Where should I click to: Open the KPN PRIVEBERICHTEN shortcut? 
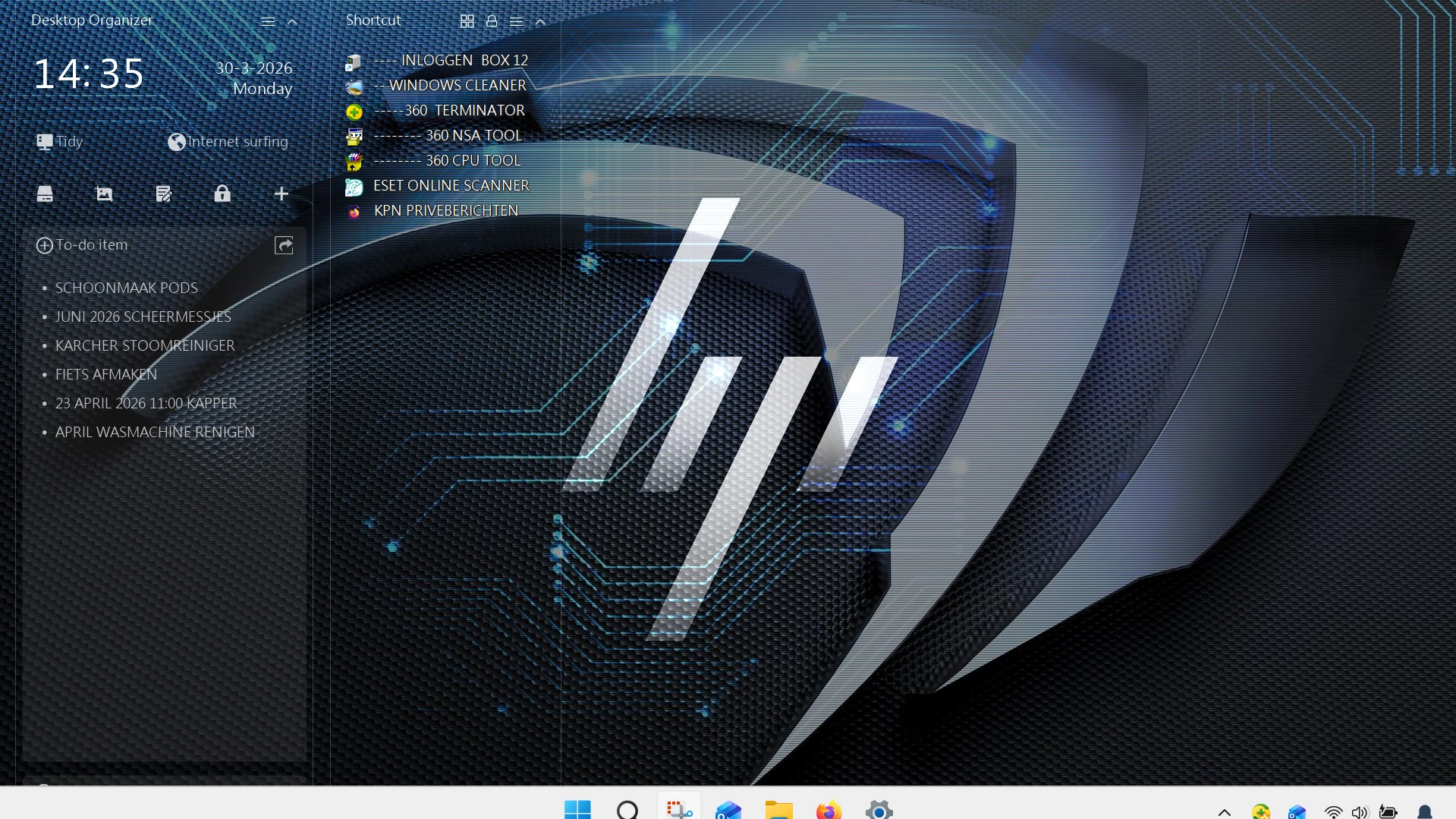point(432,211)
